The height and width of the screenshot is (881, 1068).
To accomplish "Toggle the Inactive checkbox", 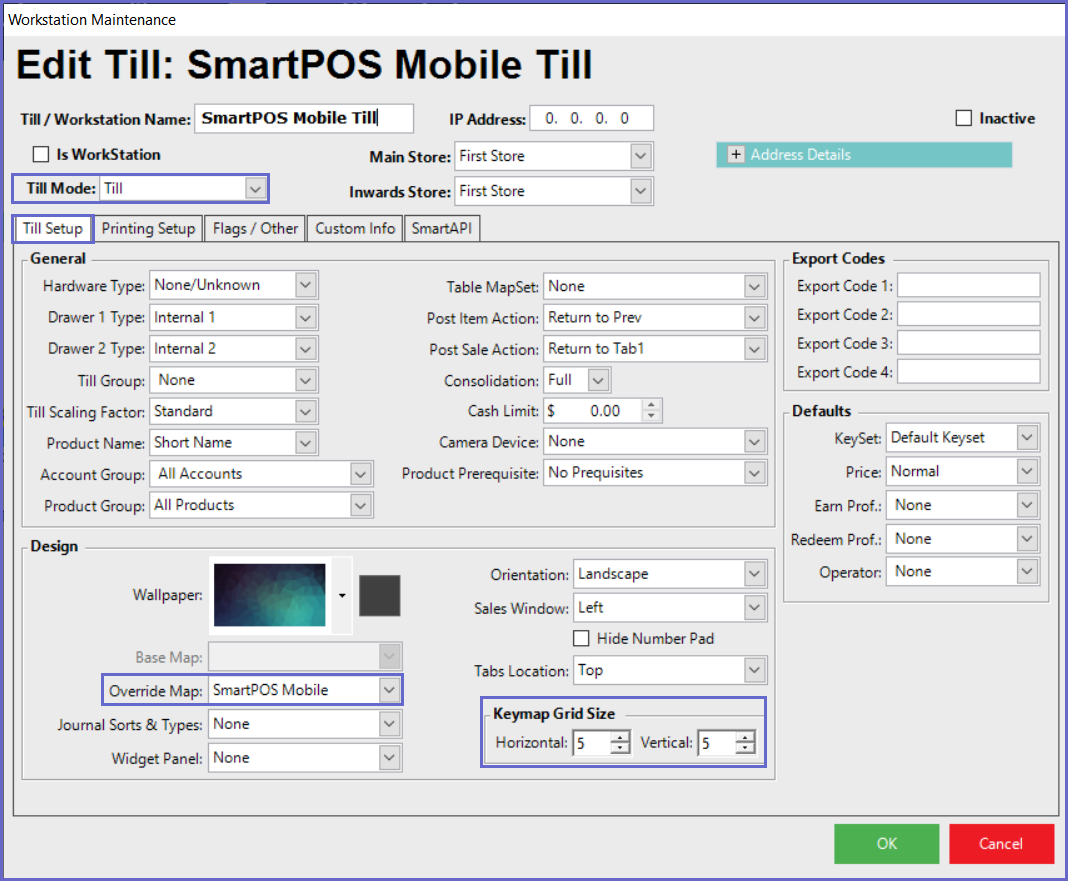I will 964,119.
